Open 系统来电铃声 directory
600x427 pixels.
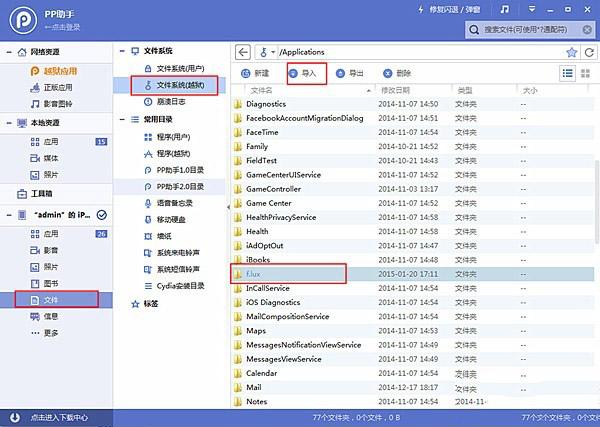(172, 253)
